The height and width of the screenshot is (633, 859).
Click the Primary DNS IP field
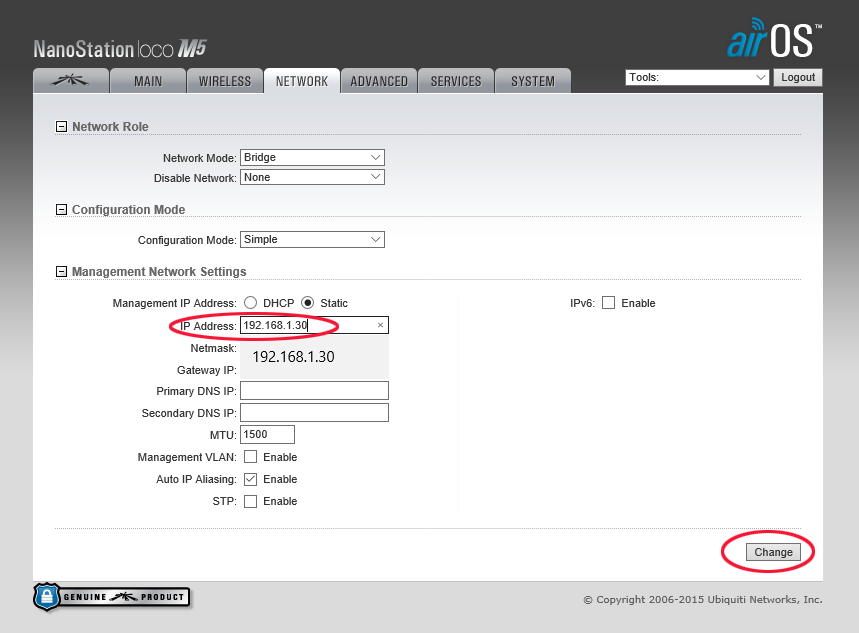click(x=314, y=391)
